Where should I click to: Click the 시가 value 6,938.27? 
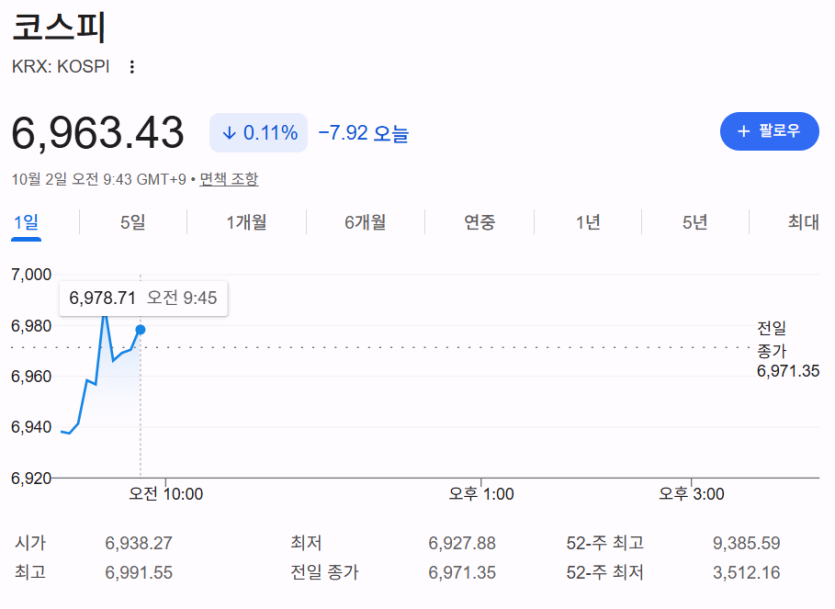(138, 543)
